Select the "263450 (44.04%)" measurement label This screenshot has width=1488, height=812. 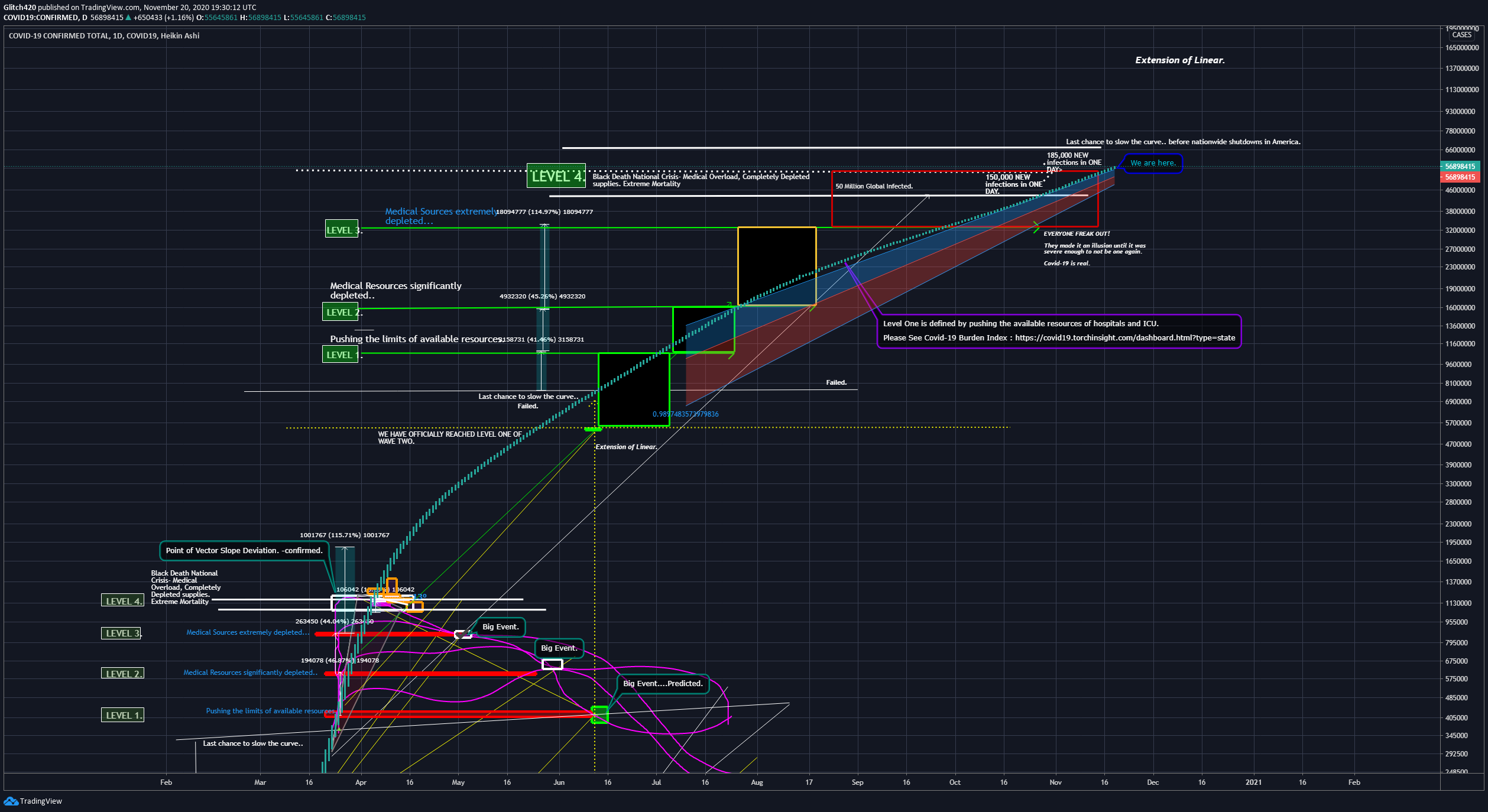pos(335,621)
